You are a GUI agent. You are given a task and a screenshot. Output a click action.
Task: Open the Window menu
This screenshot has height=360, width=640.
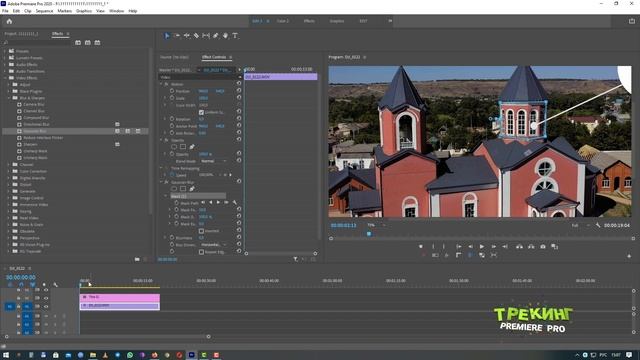116,11
